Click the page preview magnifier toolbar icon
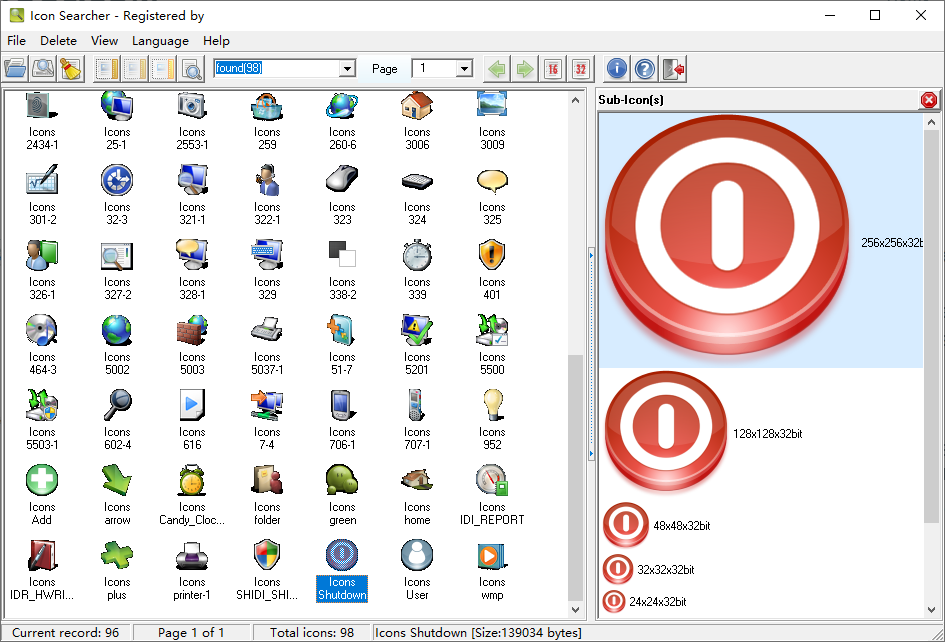This screenshot has width=945, height=642. [x=192, y=69]
